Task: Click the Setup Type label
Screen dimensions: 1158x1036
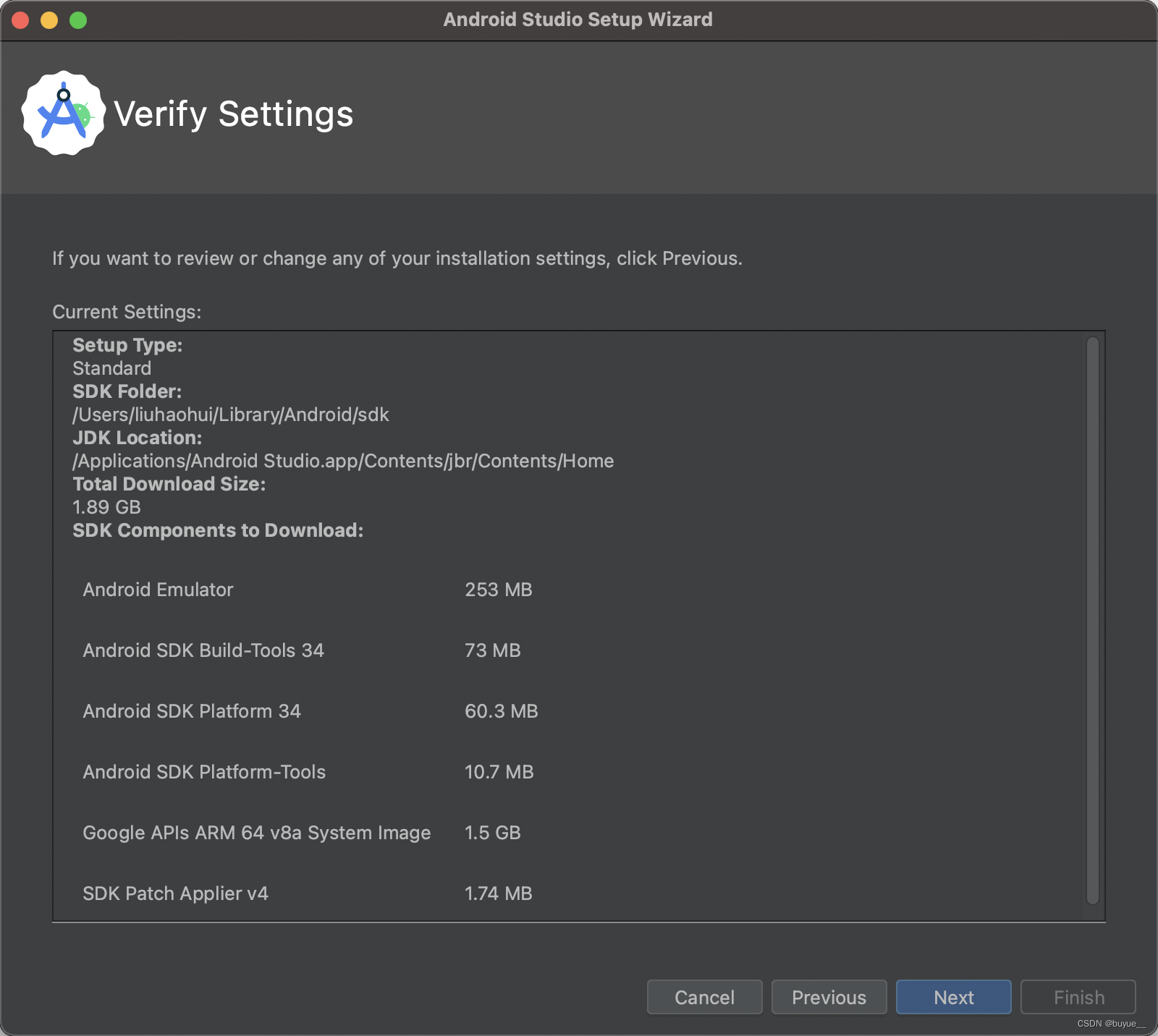Action: [127, 345]
